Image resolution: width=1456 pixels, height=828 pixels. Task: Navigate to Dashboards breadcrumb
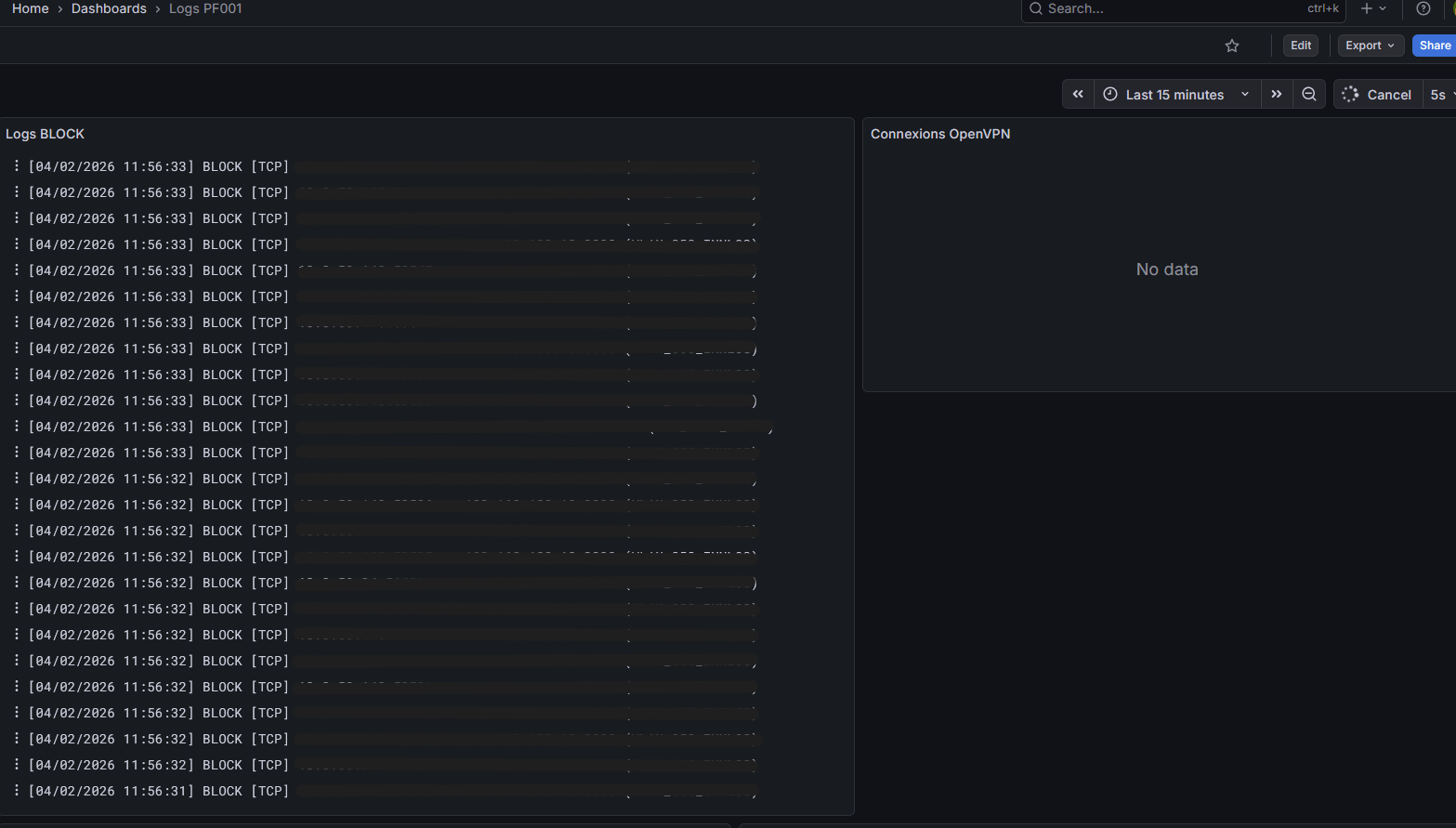(x=109, y=8)
